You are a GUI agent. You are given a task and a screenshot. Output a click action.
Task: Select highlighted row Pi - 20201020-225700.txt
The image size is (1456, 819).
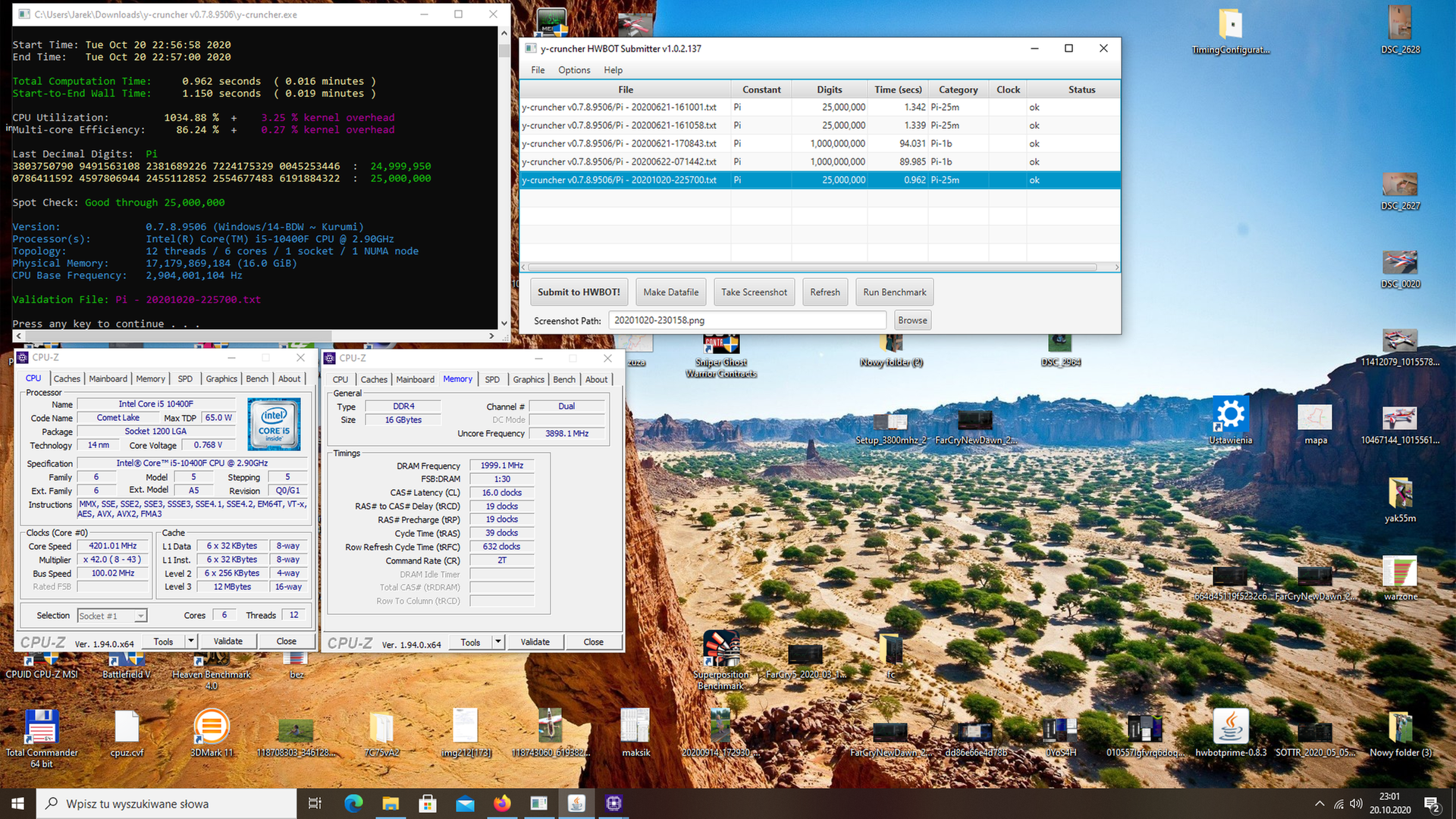820,180
